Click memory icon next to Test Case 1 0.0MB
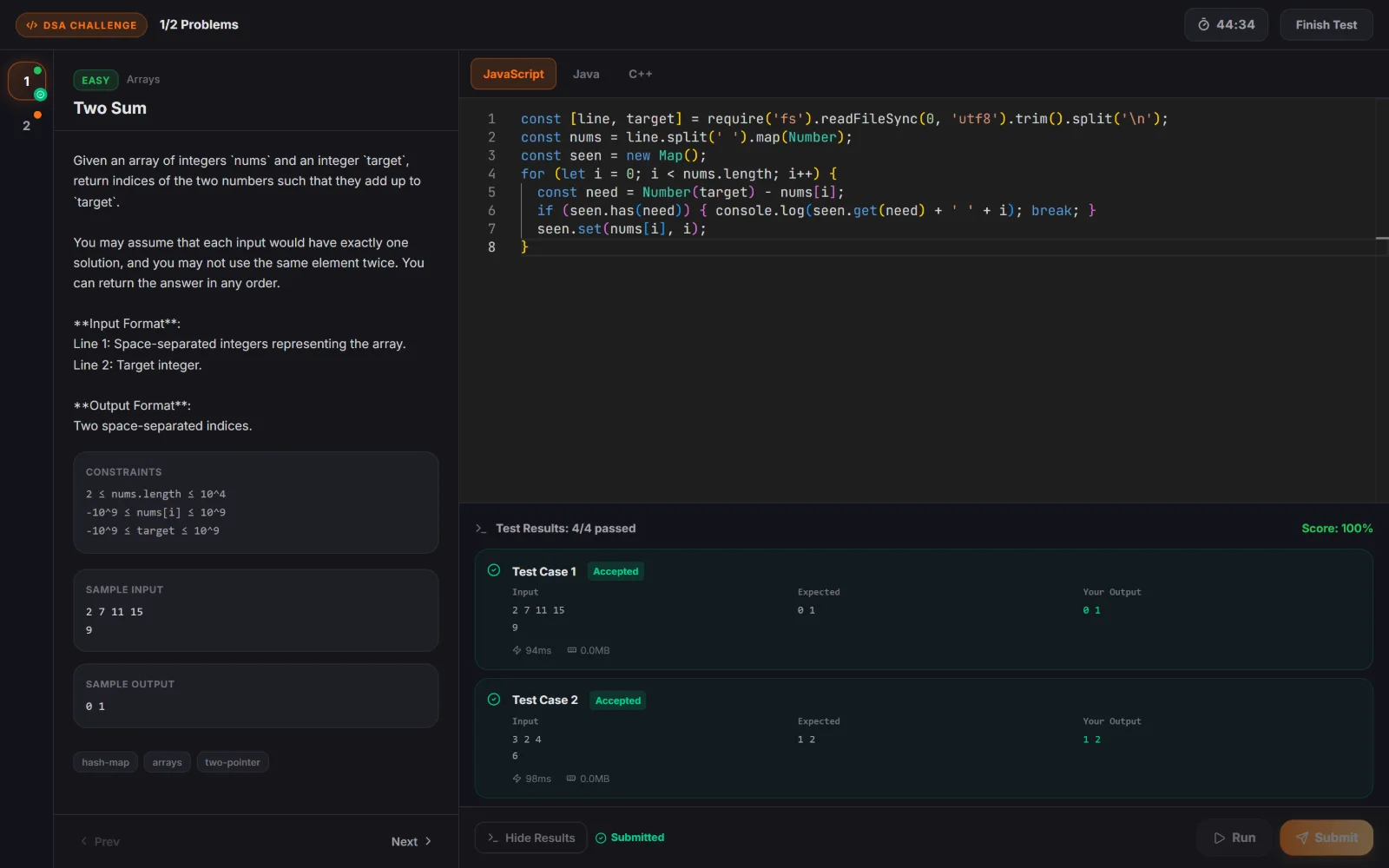 point(572,650)
